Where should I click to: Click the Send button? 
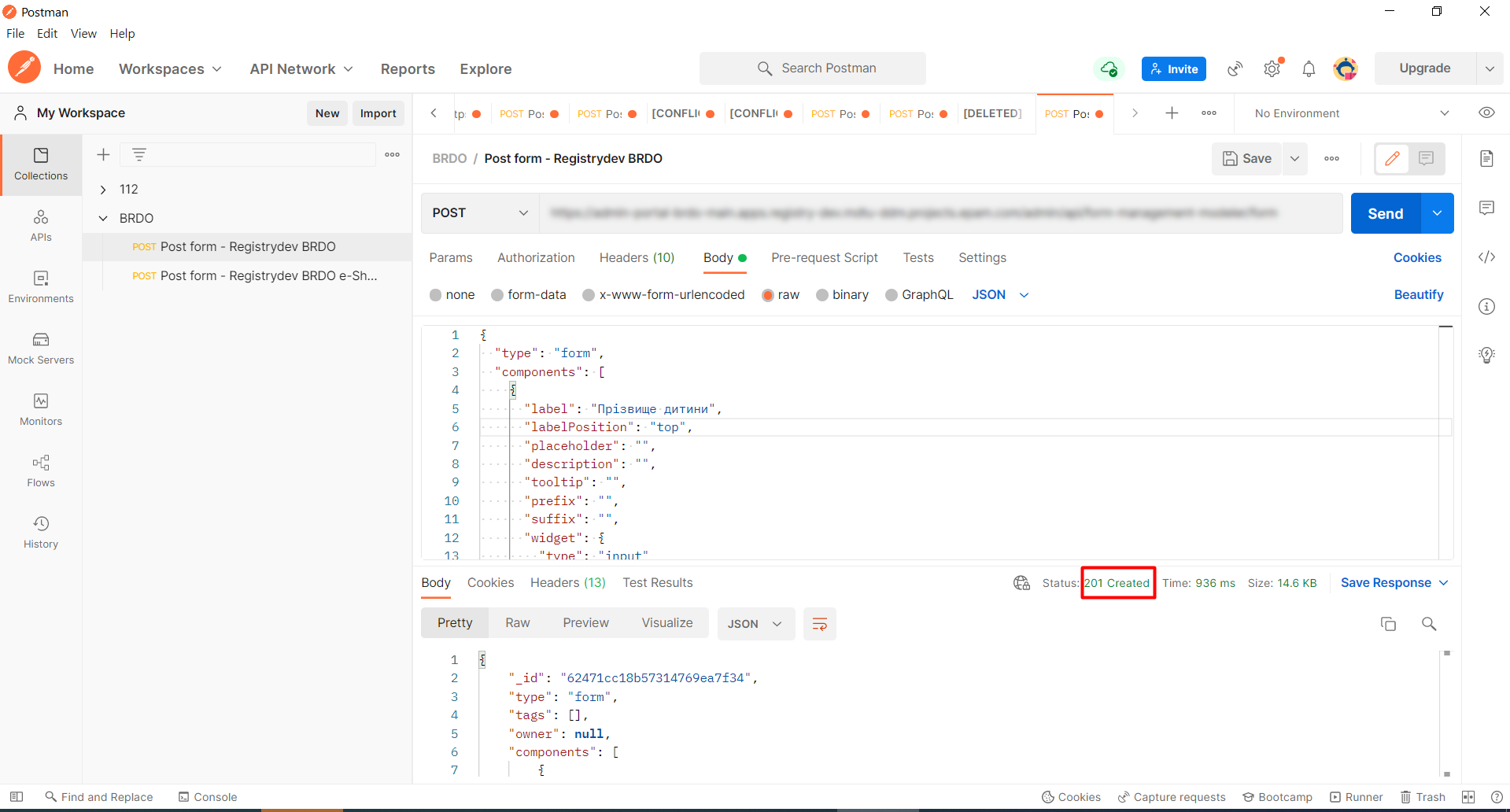point(1385,214)
